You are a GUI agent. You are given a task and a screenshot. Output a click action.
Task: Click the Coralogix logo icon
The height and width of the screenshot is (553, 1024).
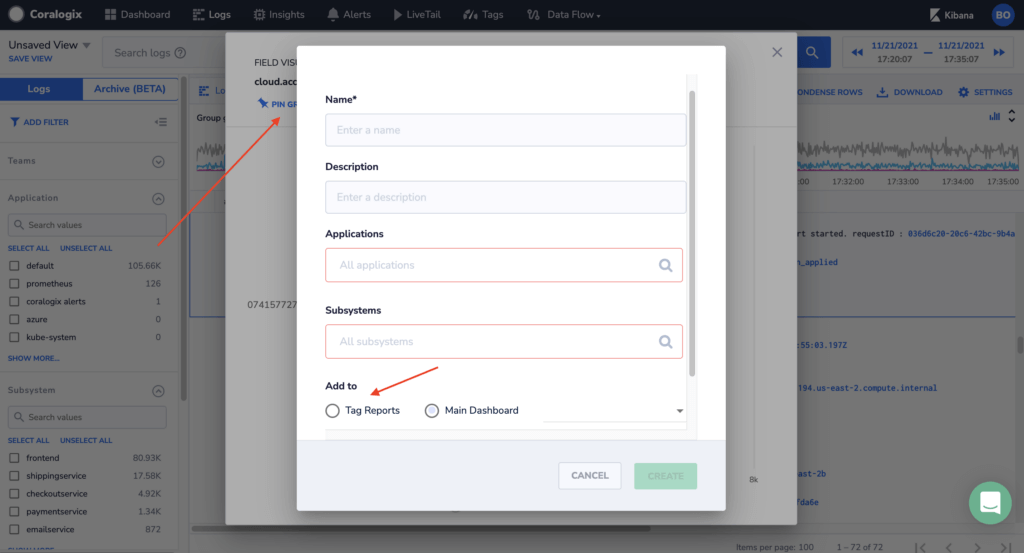click(16, 14)
